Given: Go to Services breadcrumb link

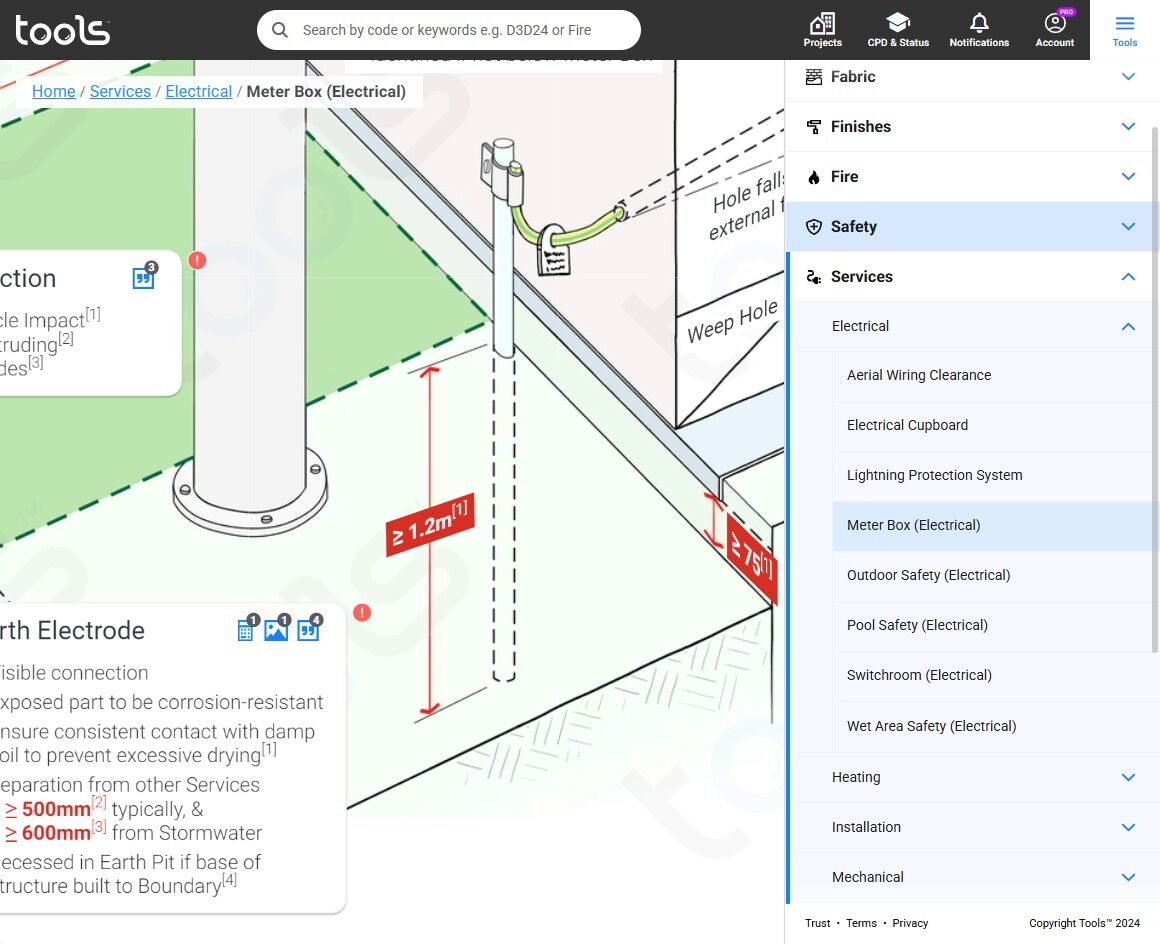Looking at the screenshot, I should (x=120, y=92).
